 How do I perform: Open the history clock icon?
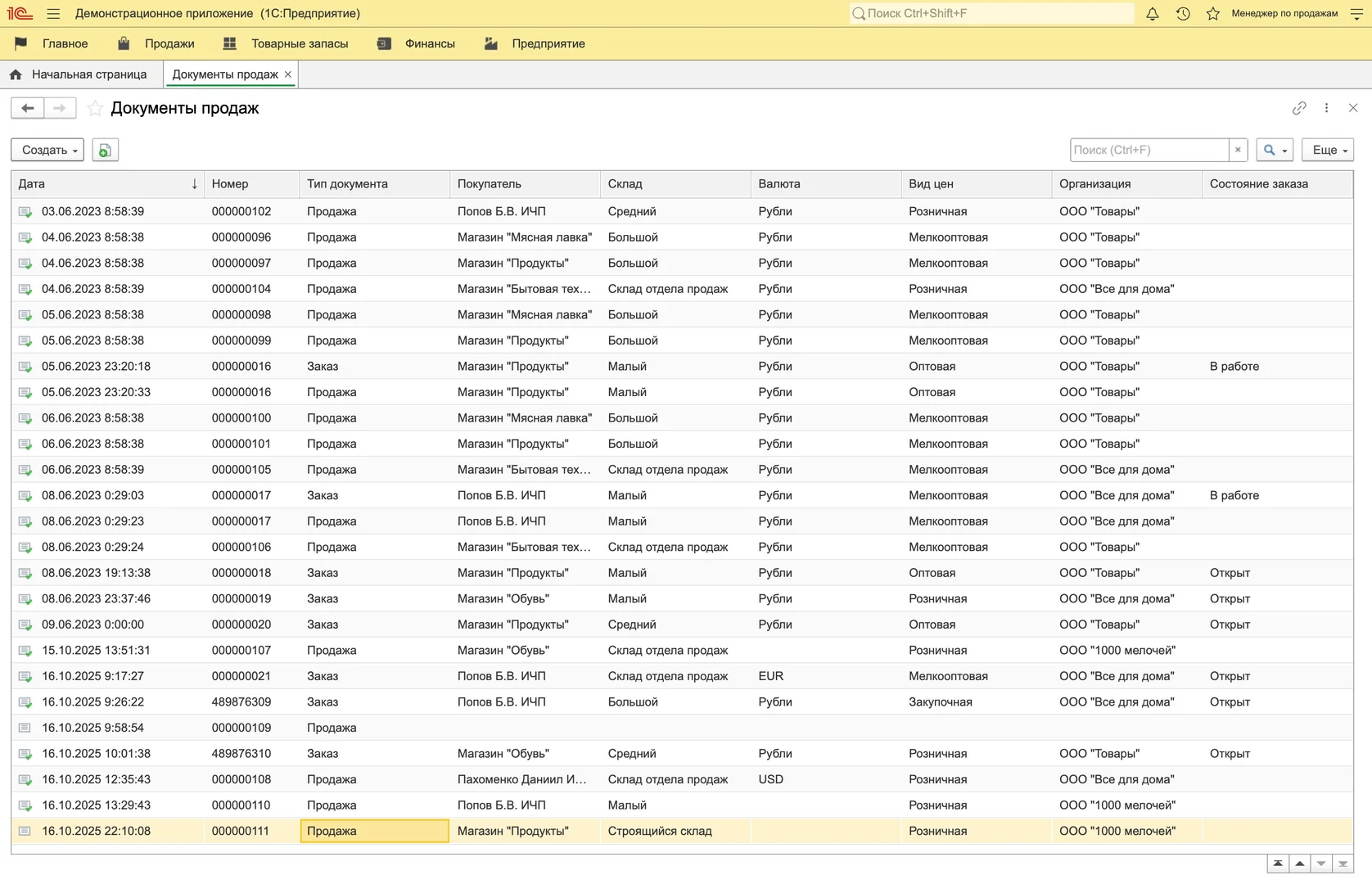(1183, 14)
